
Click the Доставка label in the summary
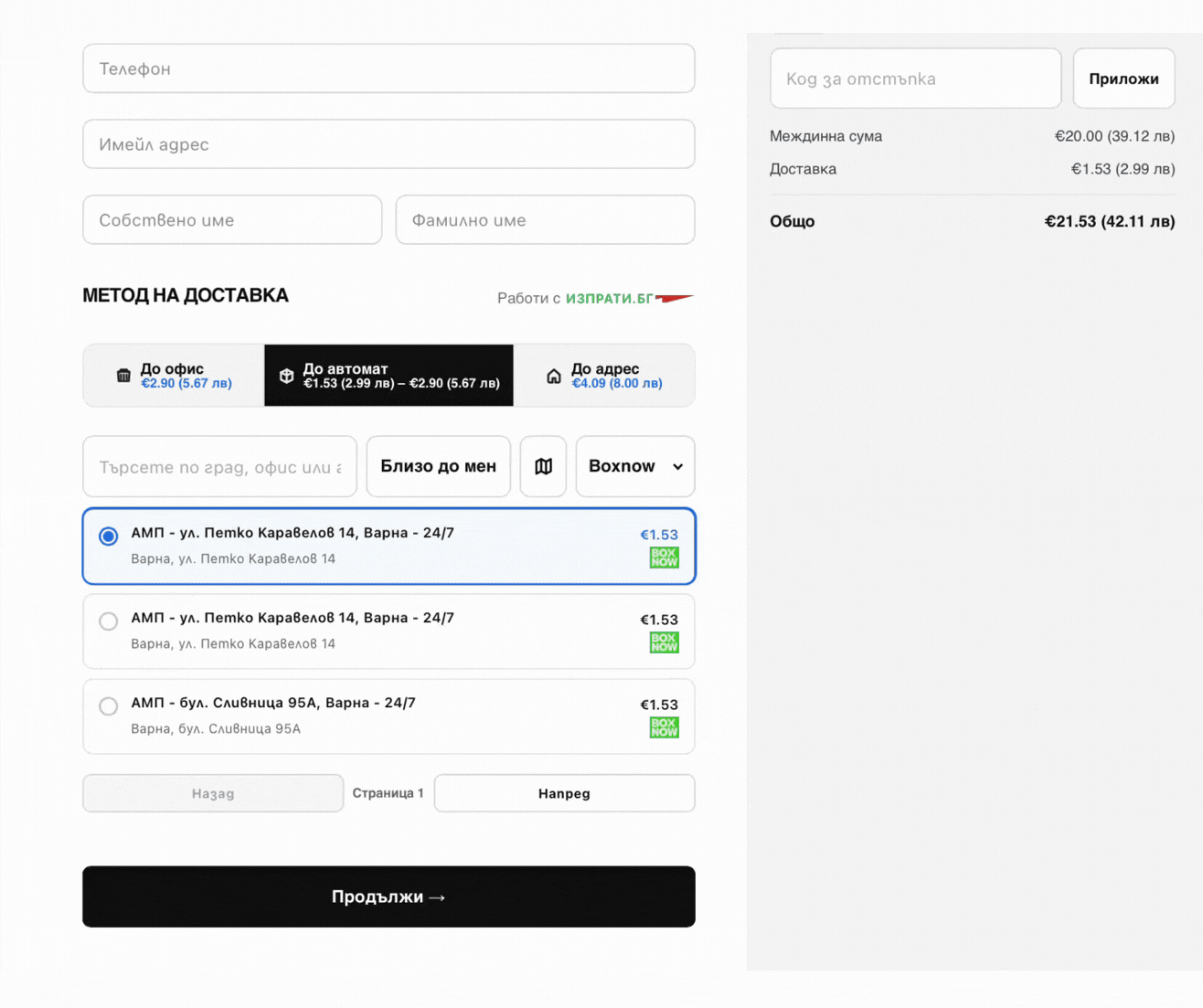click(803, 169)
